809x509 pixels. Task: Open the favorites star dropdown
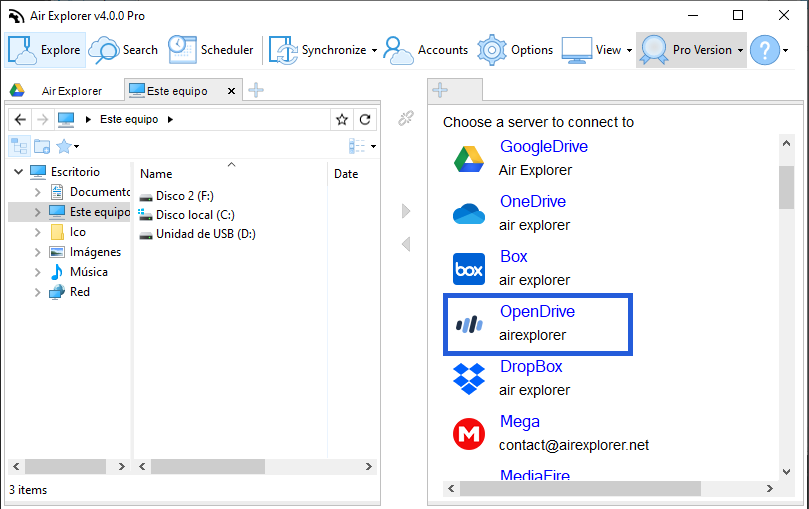[x=68, y=146]
